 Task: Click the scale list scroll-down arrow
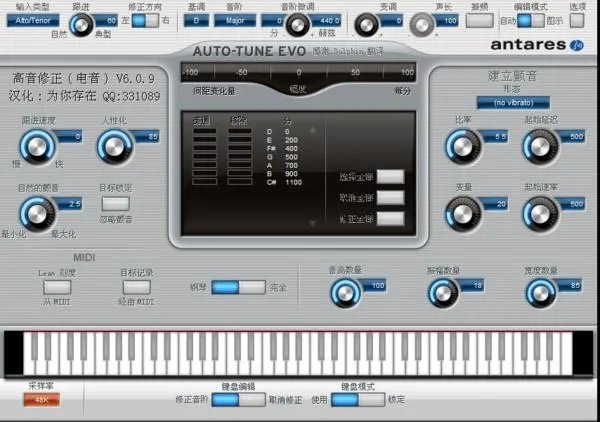coord(313,223)
